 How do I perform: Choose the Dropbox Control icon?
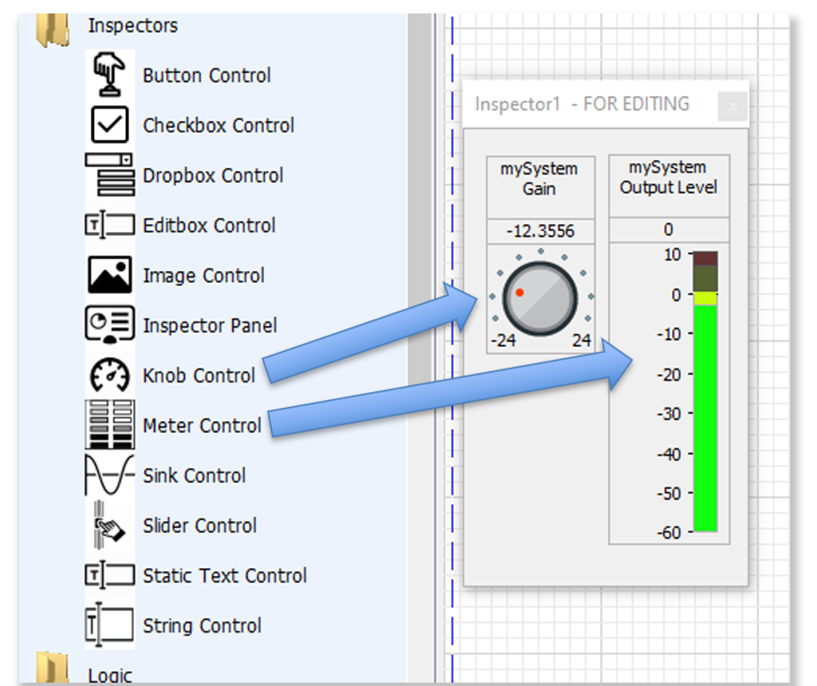pyautogui.click(x=109, y=175)
